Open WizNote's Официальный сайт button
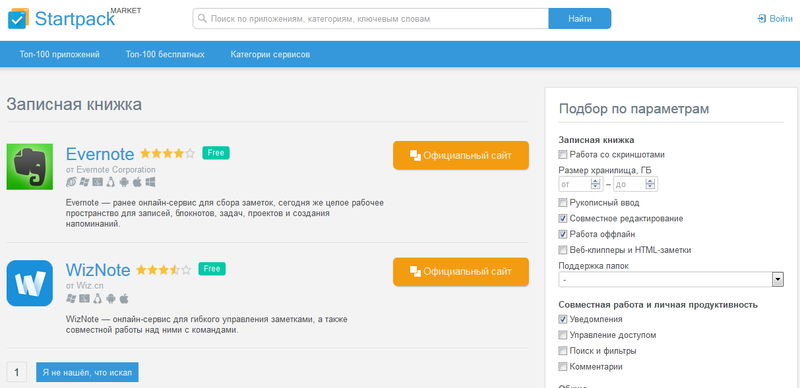The width and height of the screenshot is (800, 388). click(461, 272)
